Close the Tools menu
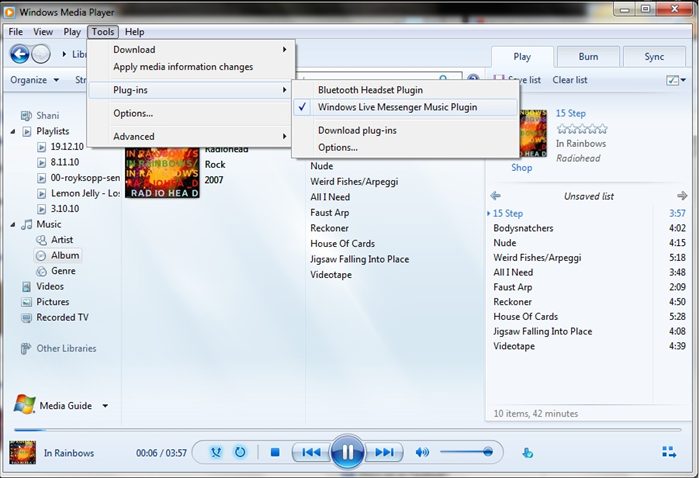Viewport: 699px width, 478px height. point(103,32)
